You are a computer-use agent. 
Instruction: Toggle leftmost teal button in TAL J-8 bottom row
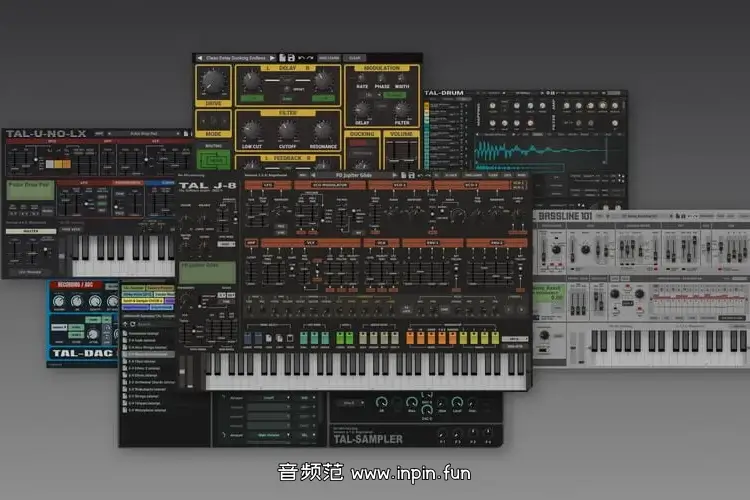point(303,339)
